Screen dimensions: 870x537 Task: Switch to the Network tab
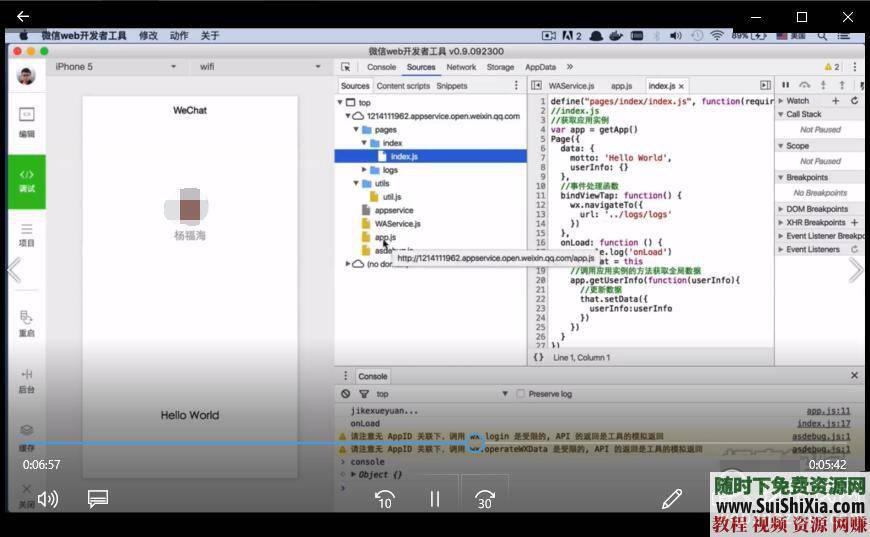tap(461, 67)
